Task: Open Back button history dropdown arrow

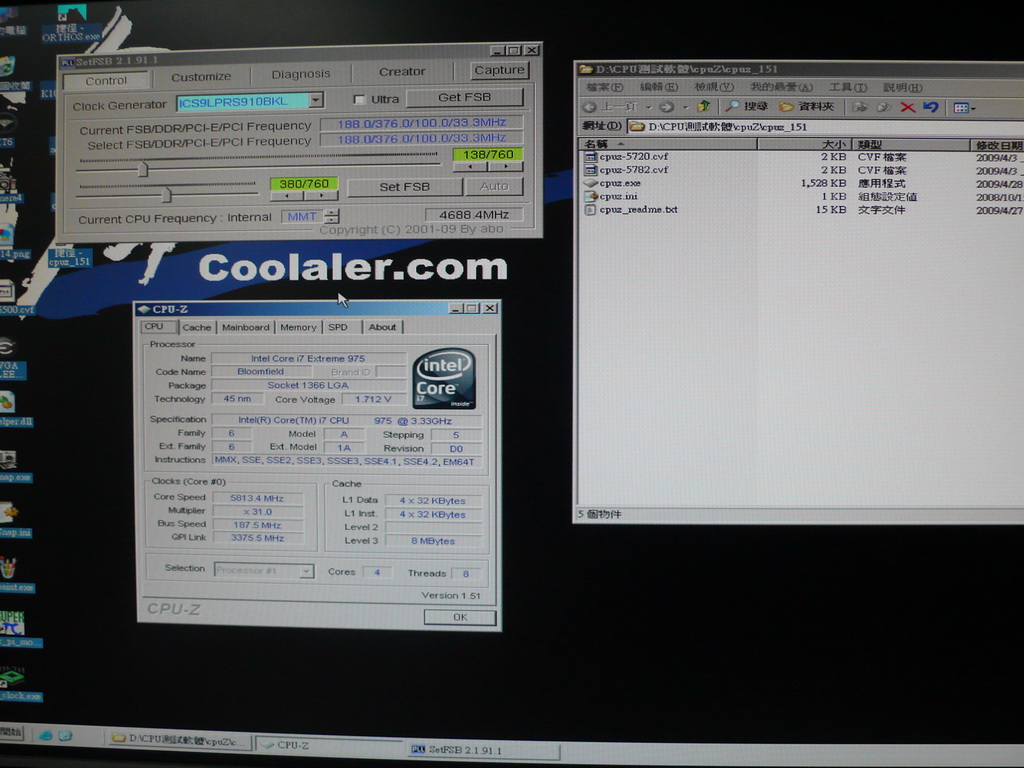Action: 648,107
